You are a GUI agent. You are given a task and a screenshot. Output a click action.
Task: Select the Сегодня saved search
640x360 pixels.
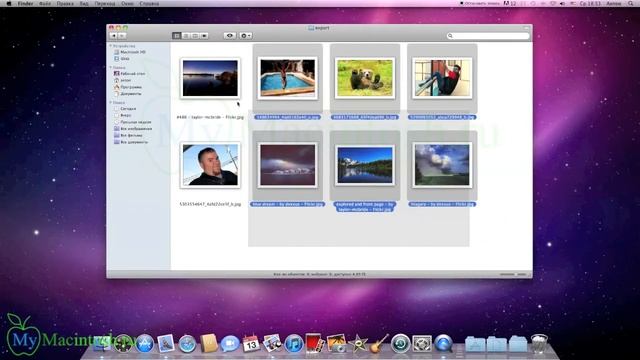point(125,109)
